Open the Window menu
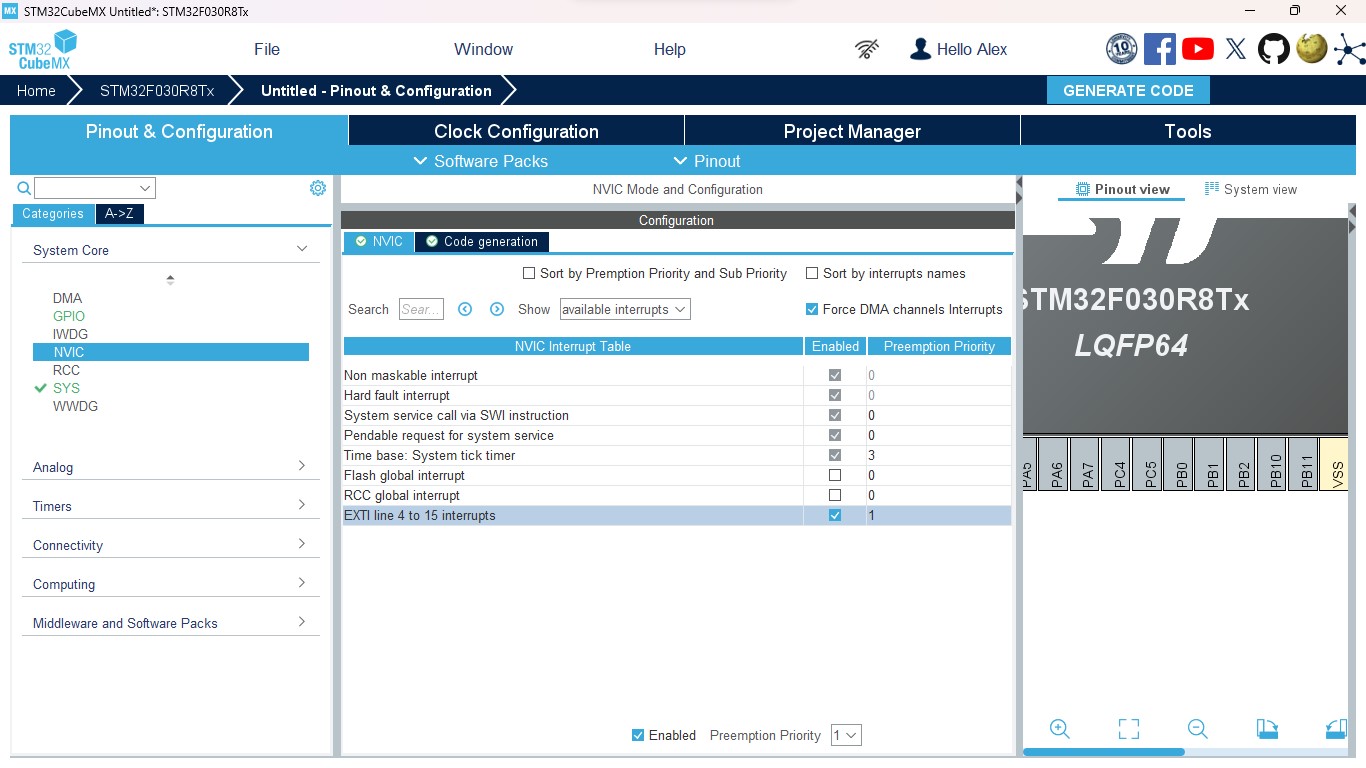1366x768 pixels. tap(483, 49)
